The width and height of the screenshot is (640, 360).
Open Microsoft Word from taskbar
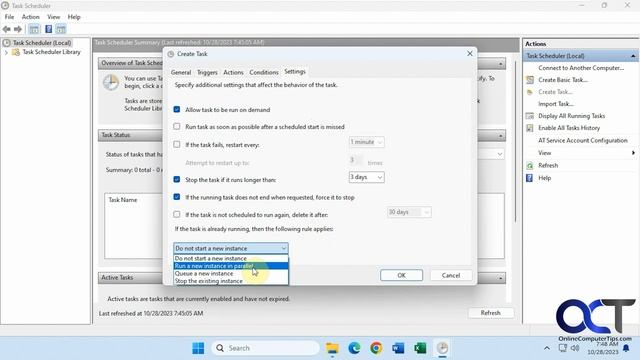coord(398,348)
